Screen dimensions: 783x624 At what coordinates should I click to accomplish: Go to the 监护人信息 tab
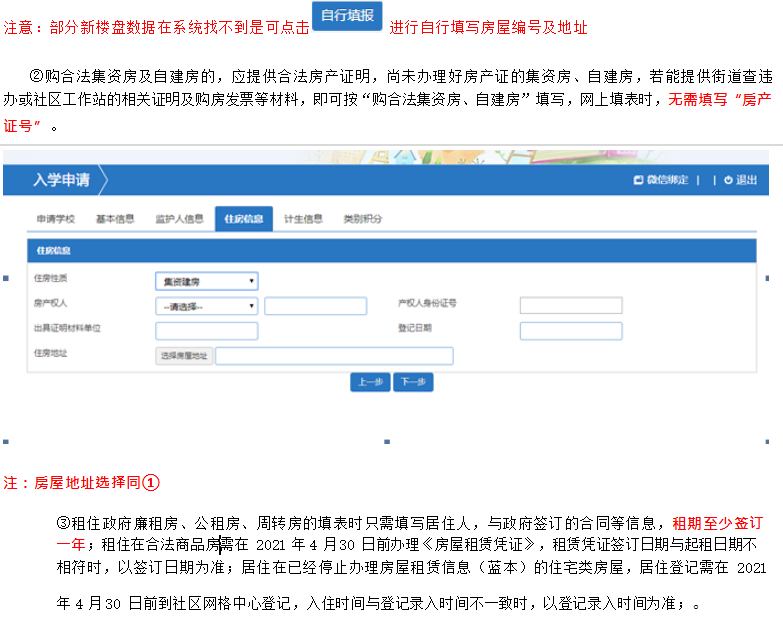179,219
